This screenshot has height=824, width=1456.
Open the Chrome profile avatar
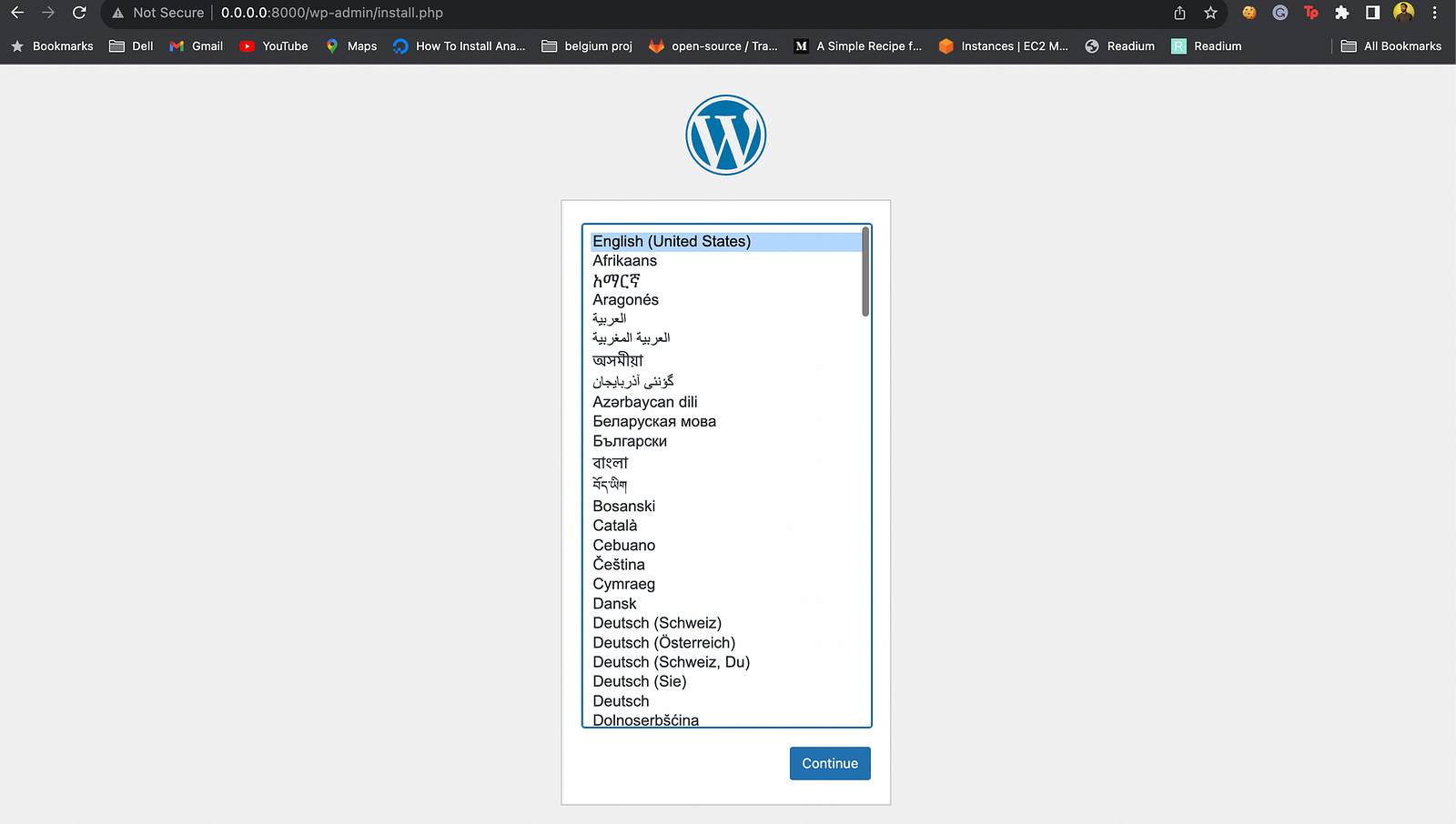[1404, 13]
